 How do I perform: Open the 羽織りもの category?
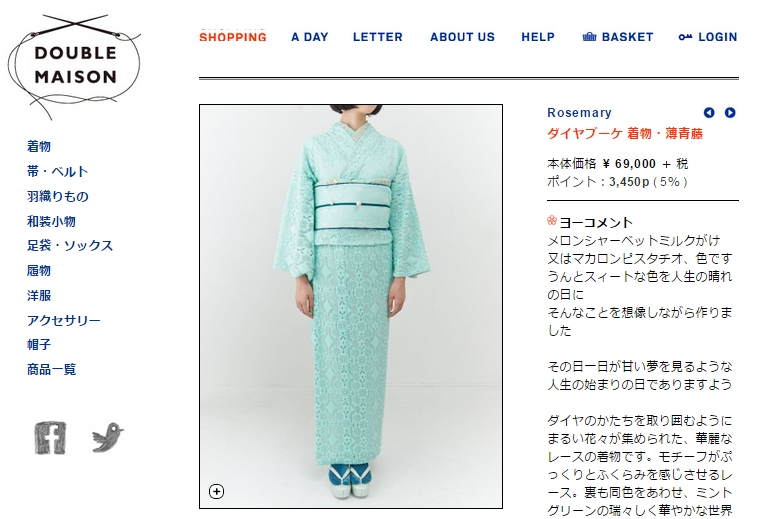(x=58, y=196)
